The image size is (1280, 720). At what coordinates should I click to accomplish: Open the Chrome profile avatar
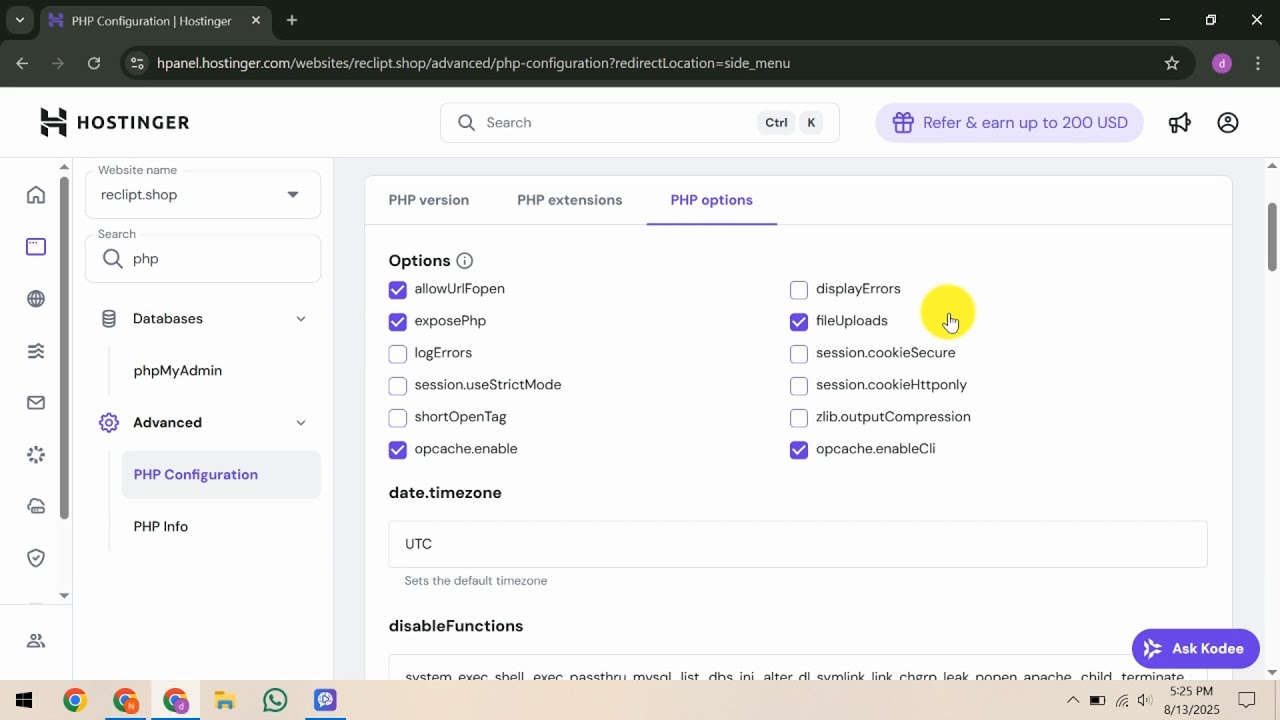click(x=1222, y=63)
